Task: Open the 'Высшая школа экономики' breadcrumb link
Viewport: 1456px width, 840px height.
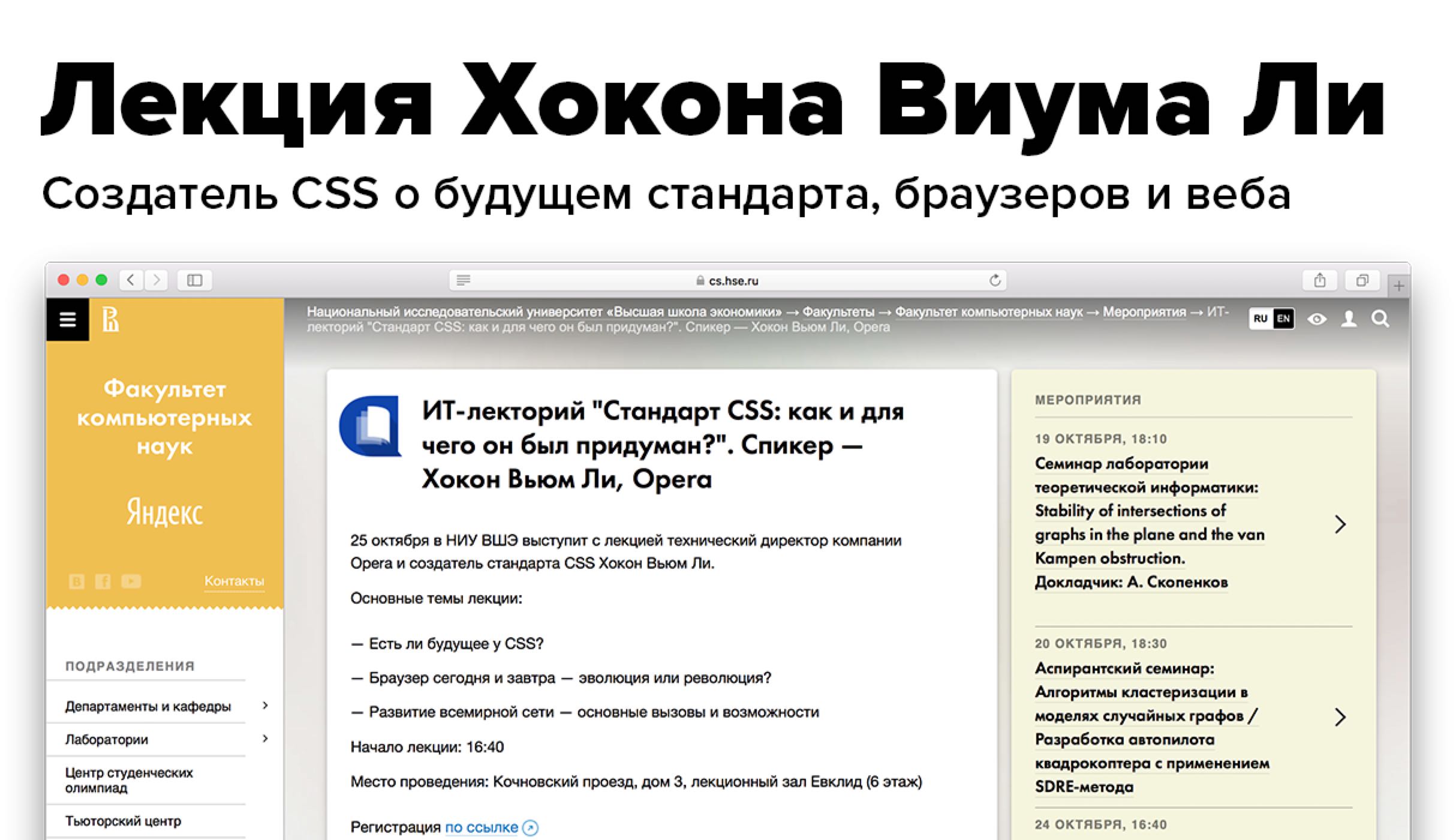Action: [544, 312]
